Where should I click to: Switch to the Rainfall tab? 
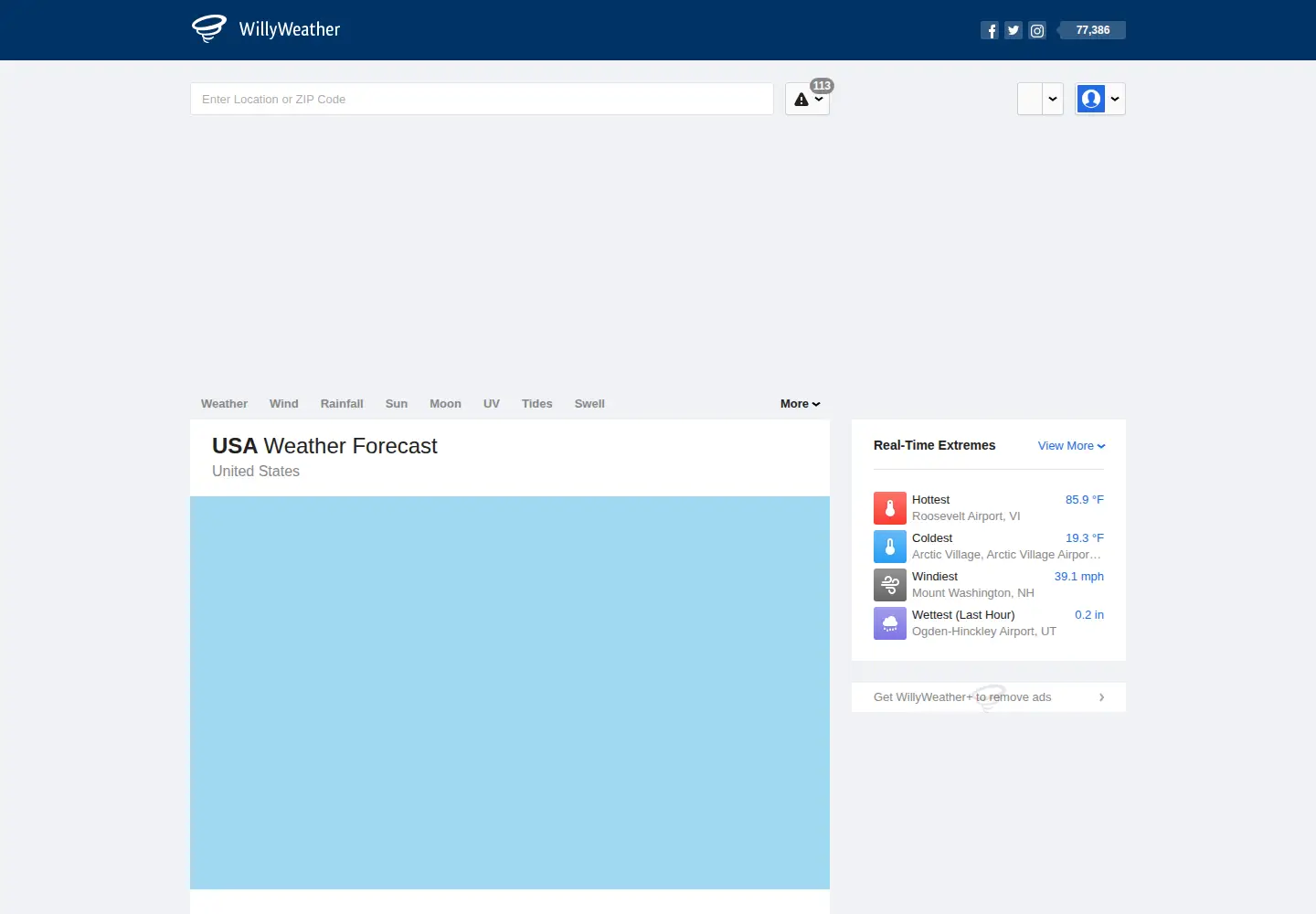click(342, 404)
